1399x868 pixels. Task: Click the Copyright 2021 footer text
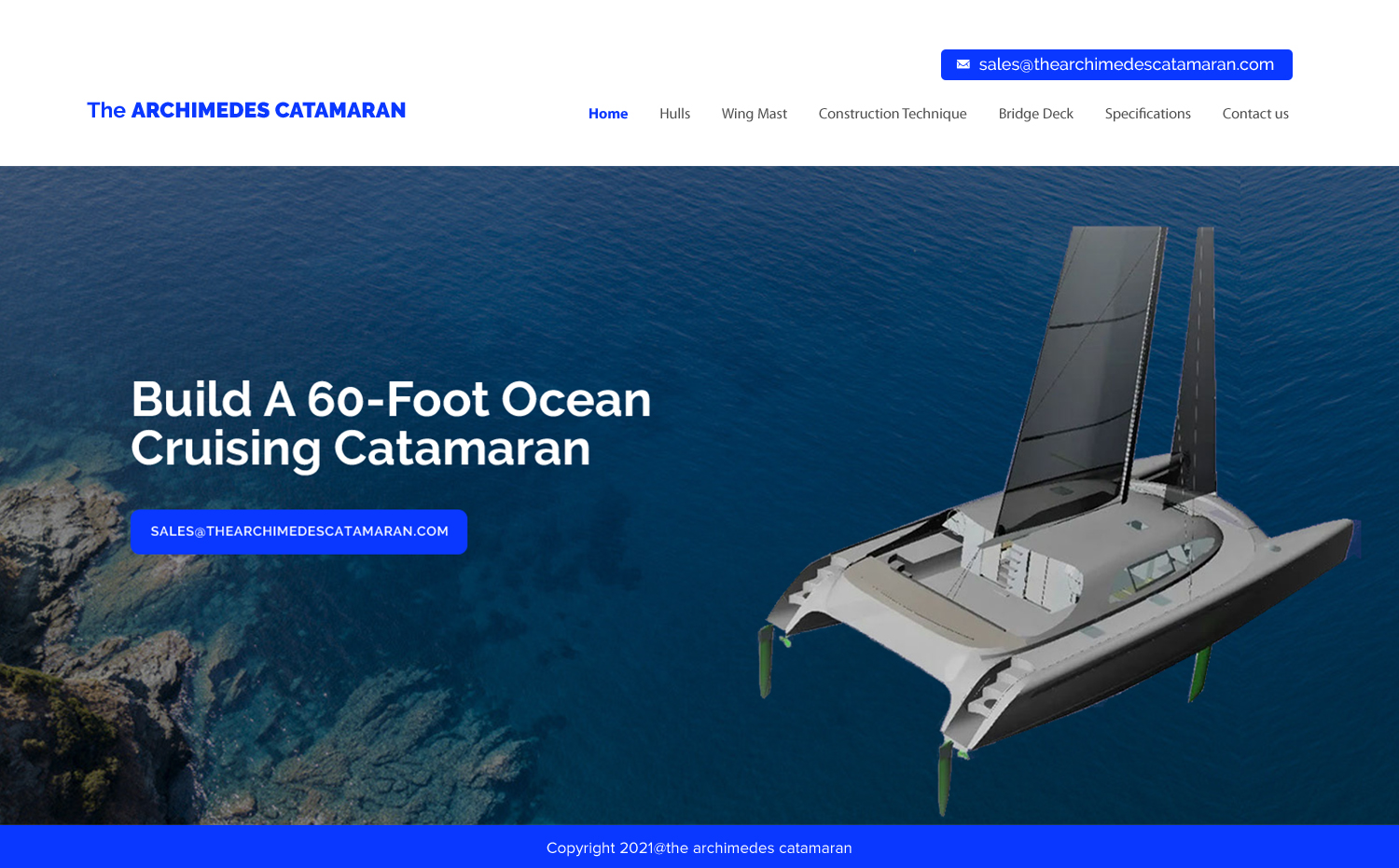[x=699, y=847]
